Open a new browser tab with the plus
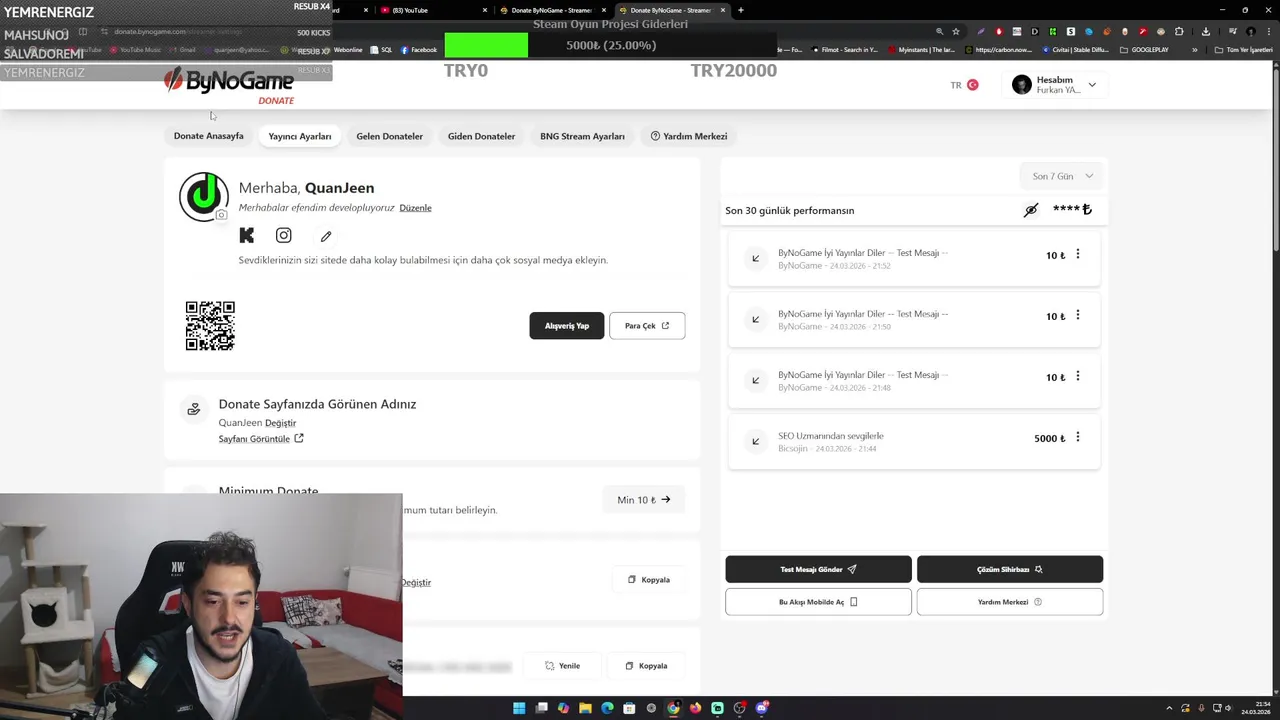Image resolution: width=1280 pixels, height=720 pixels. tap(740, 10)
